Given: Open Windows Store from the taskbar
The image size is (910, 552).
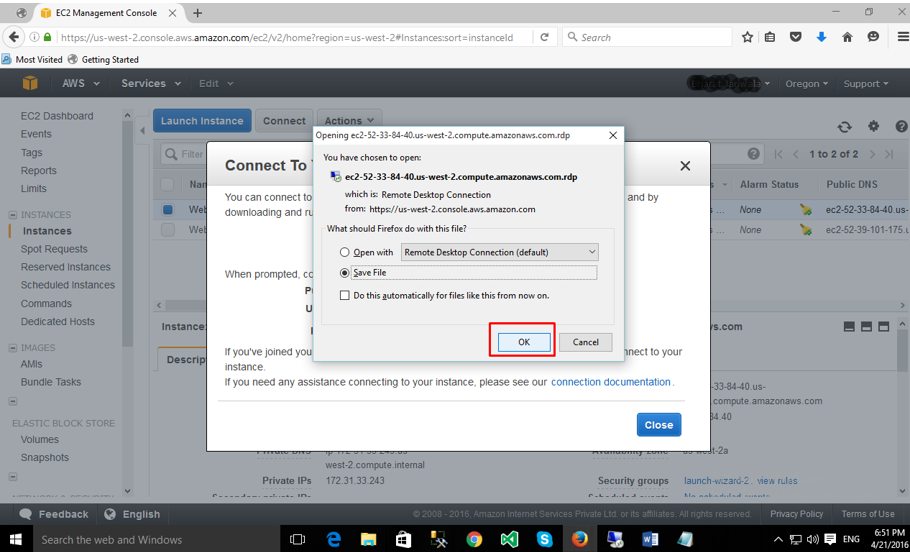Looking at the screenshot, I should coord(403,540).
